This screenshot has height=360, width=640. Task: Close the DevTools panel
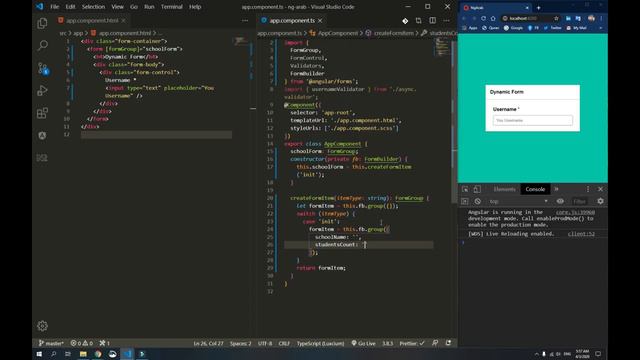pyautogui.click(x=600, y=189)
